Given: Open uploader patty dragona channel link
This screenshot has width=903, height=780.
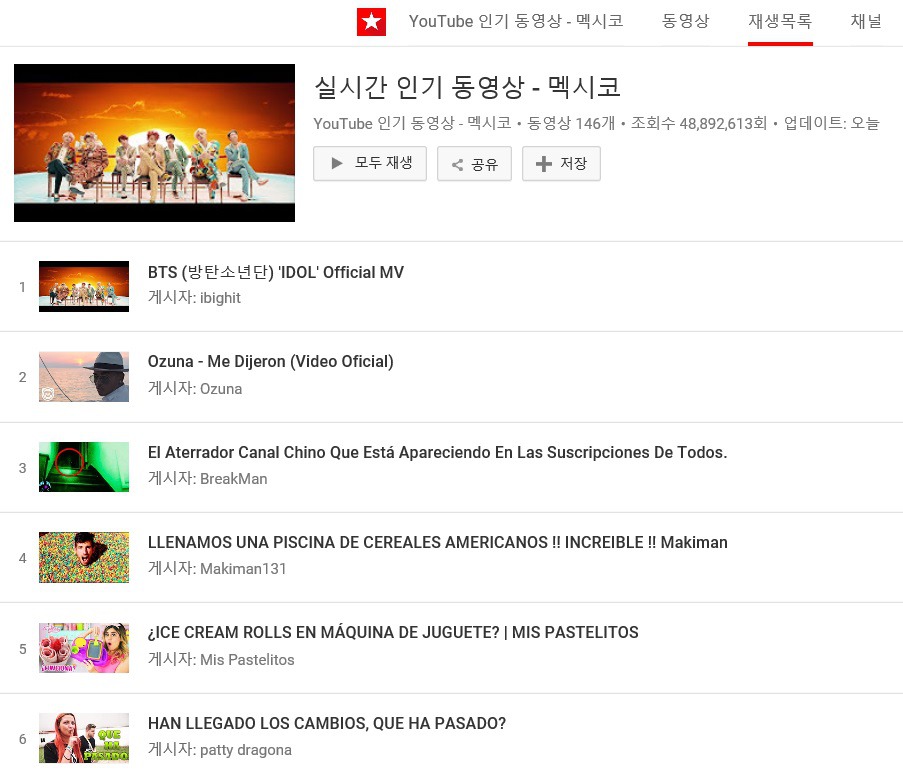Looking at the screenshot, I should click(x=246, y=750).
